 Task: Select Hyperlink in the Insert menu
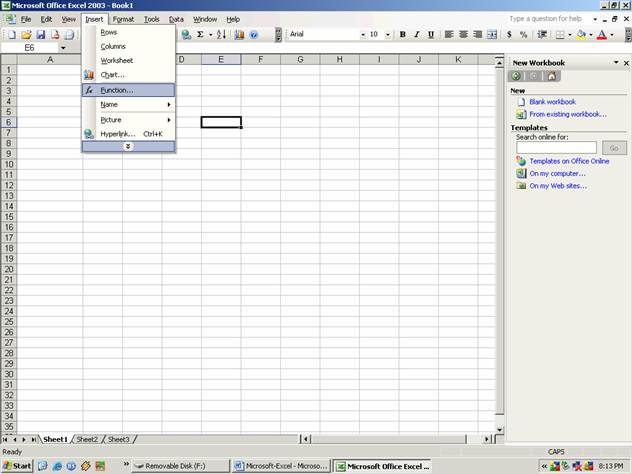[x=128, y=134]
